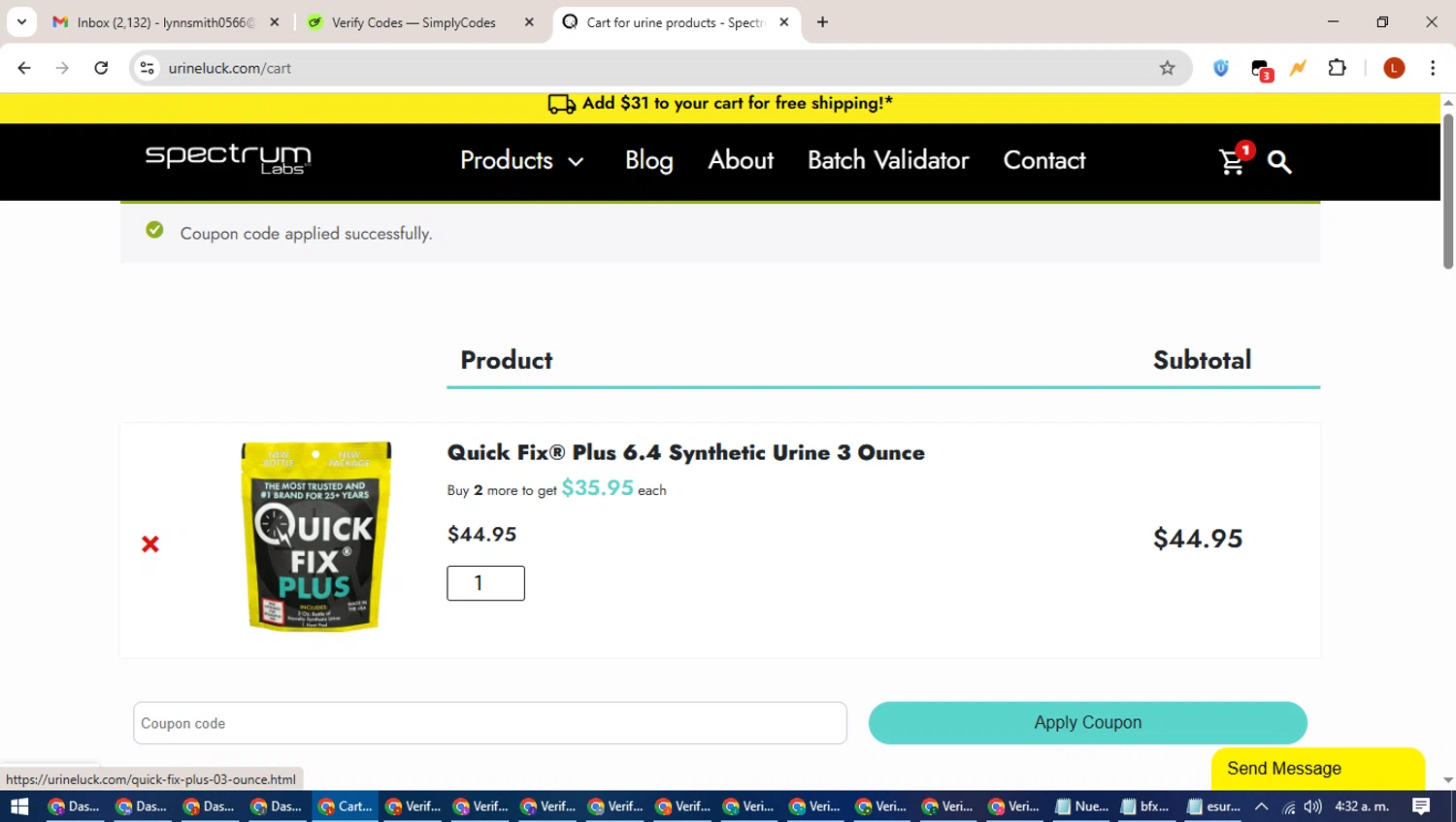The image size is (1456, 822).
Task: Open a new browser tab
Action: (822, 22)
